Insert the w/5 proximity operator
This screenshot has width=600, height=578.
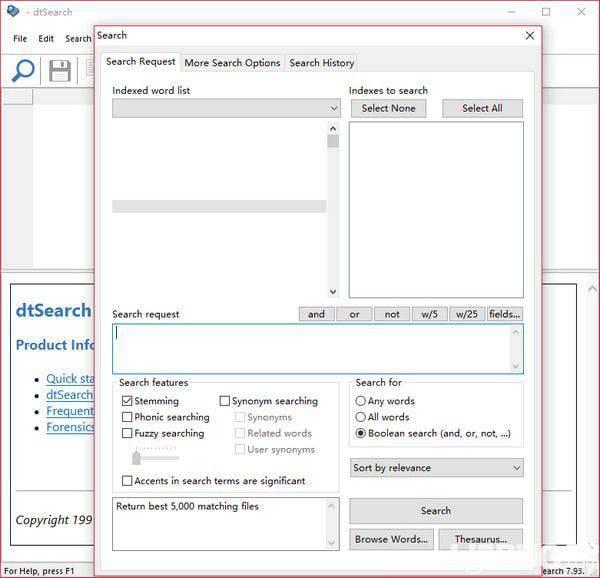[429, 314]
